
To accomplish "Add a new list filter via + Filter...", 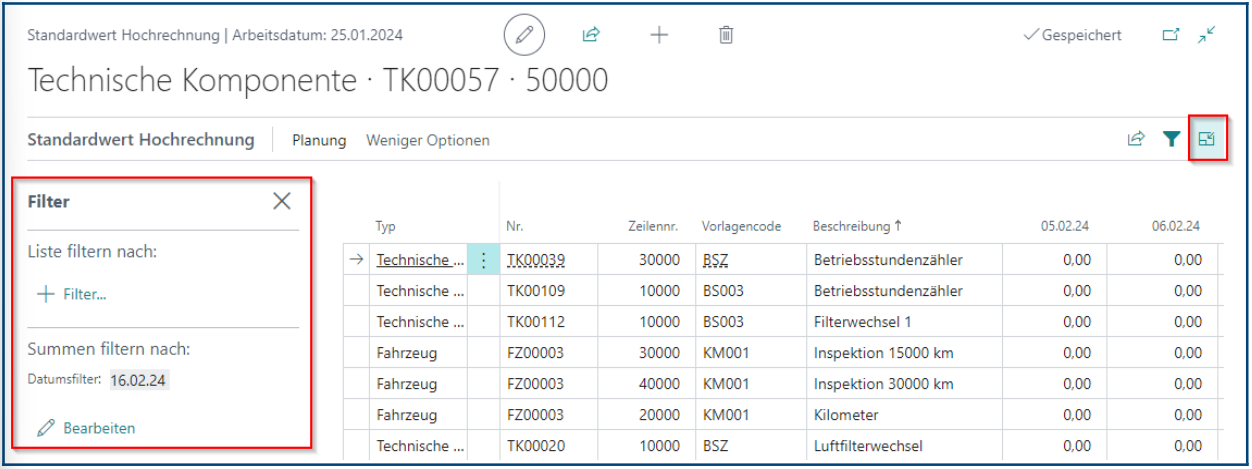I will (71, 295).
